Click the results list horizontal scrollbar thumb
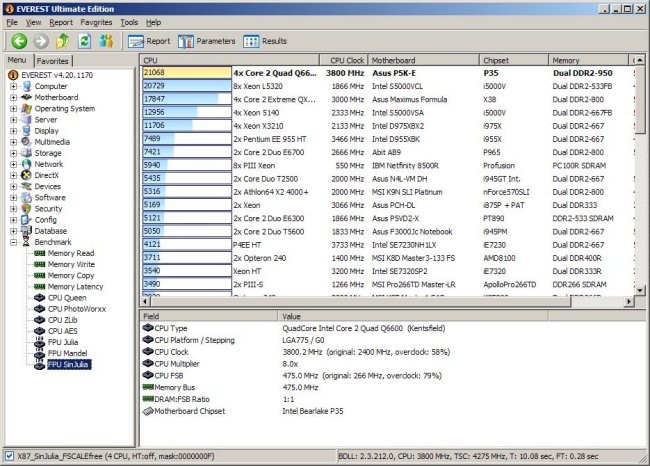 [360, 301]
